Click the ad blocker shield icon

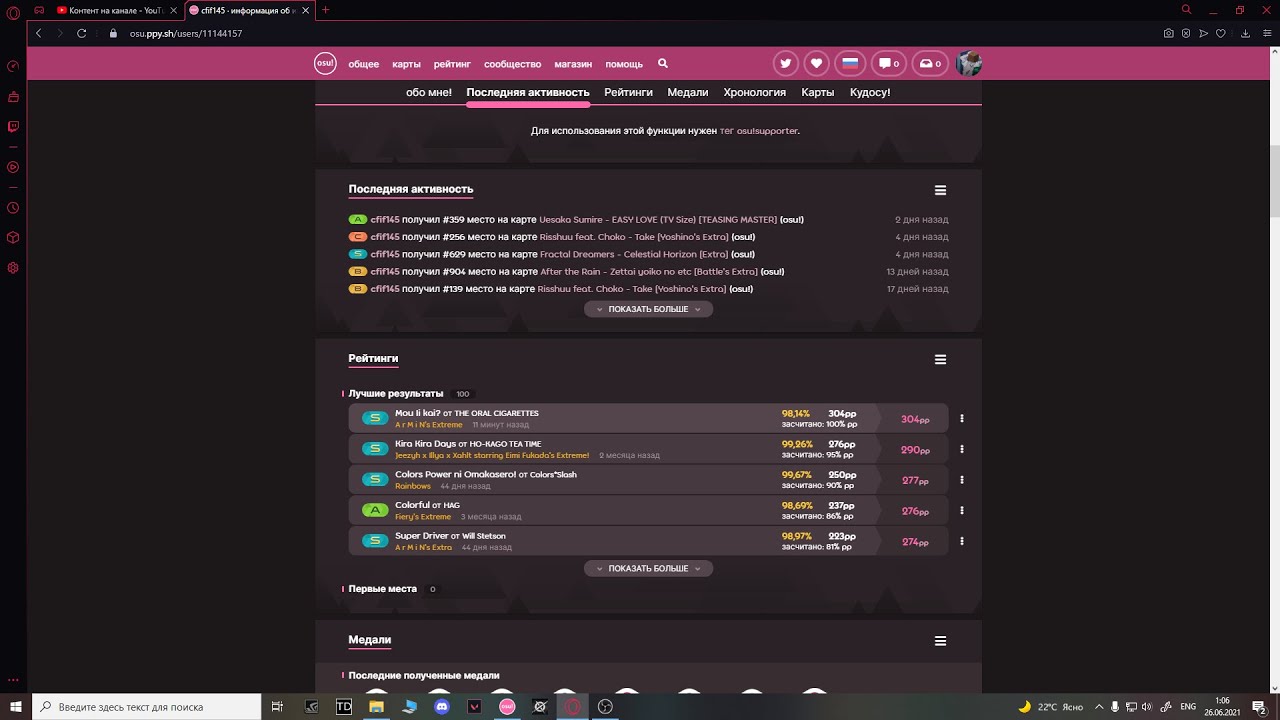point(1186,33)
